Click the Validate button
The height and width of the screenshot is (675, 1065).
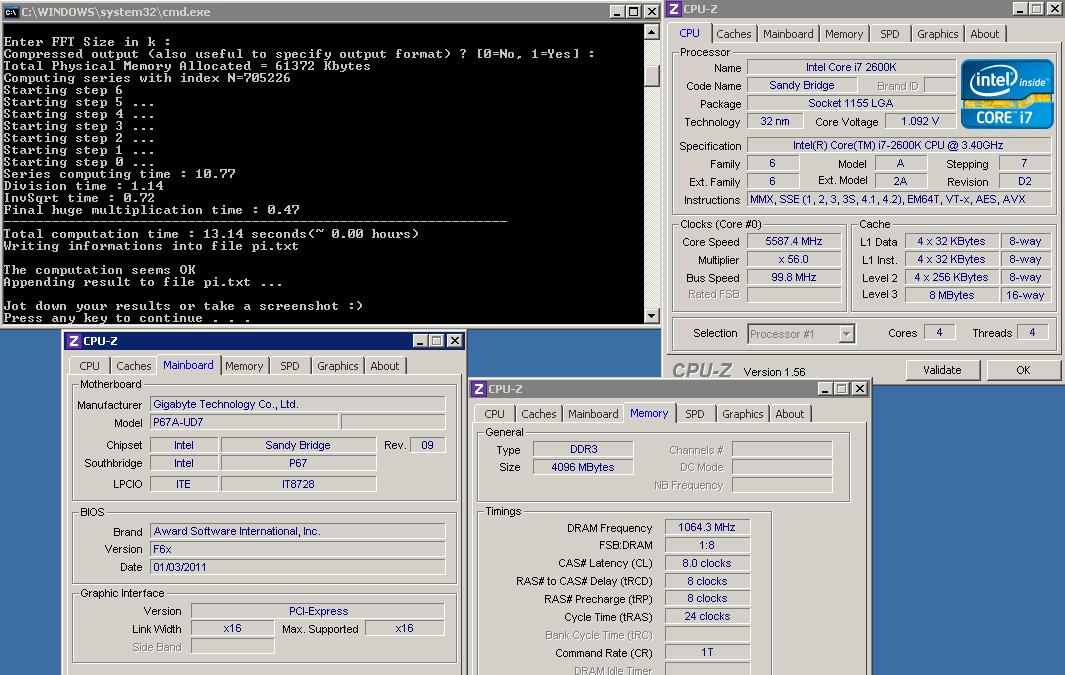pyautogui.click(x=943, y=370)
